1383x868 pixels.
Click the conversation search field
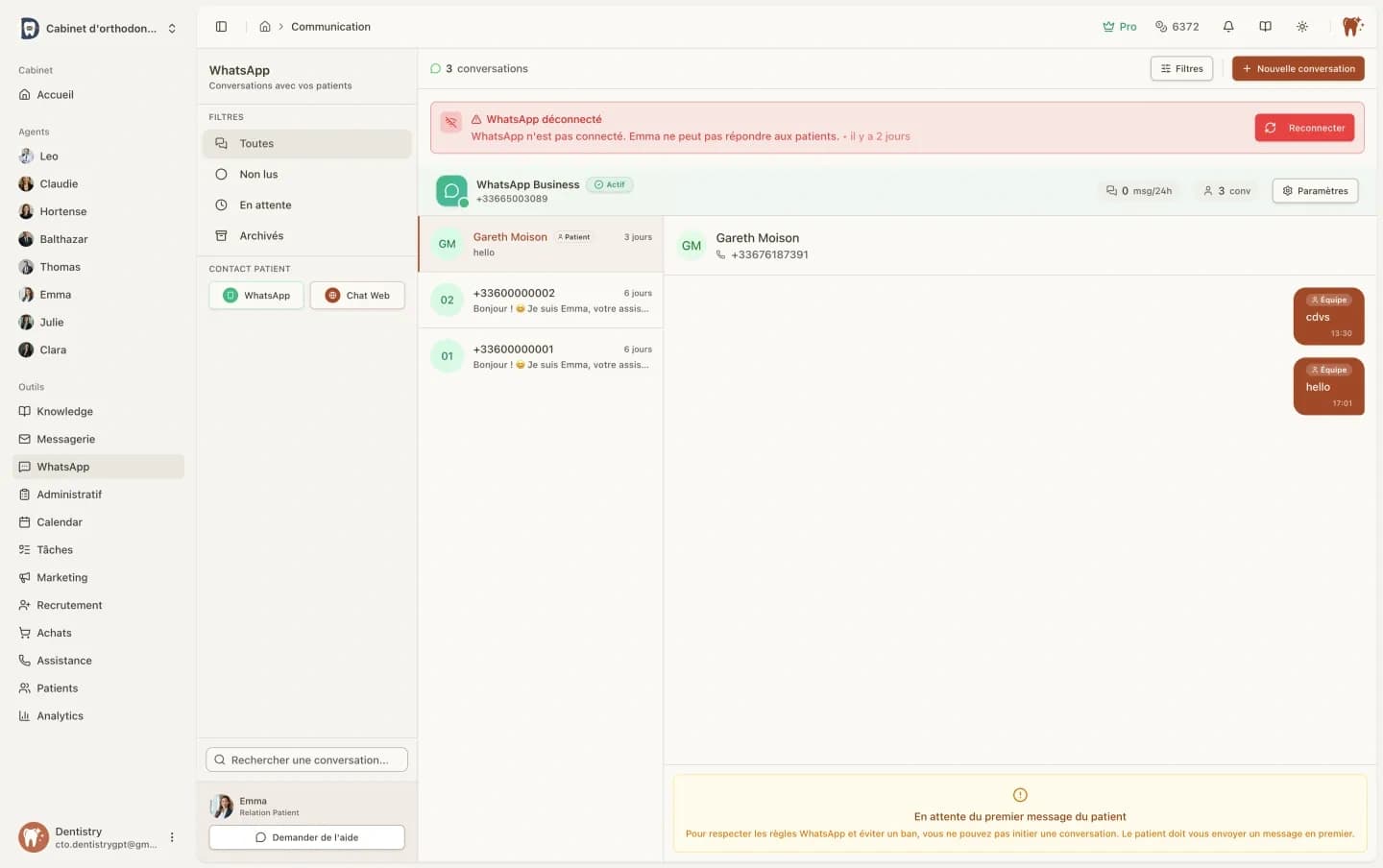tap(306, 759)
